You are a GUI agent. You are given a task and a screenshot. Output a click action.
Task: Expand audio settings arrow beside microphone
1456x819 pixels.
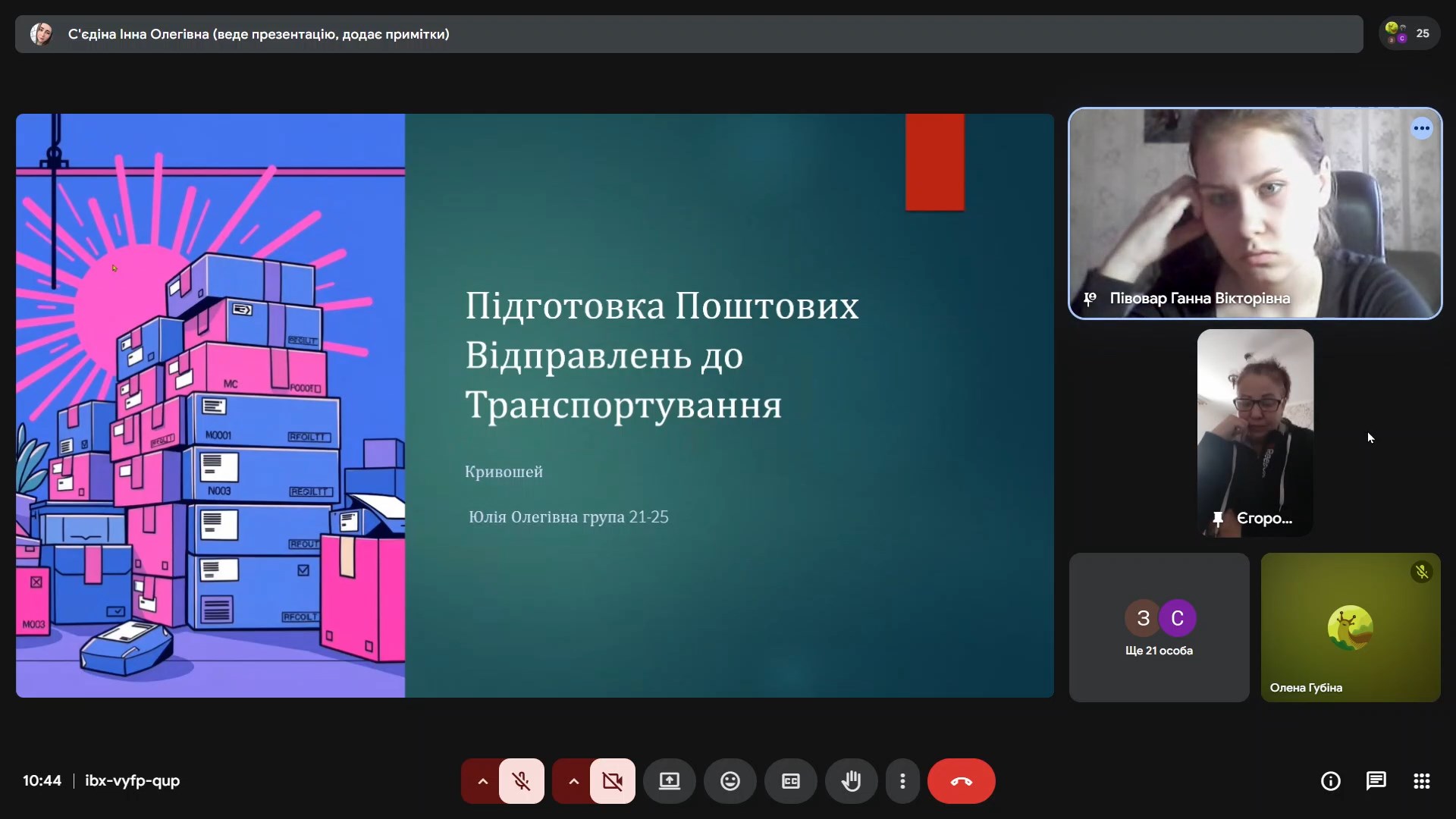(482, 781)
